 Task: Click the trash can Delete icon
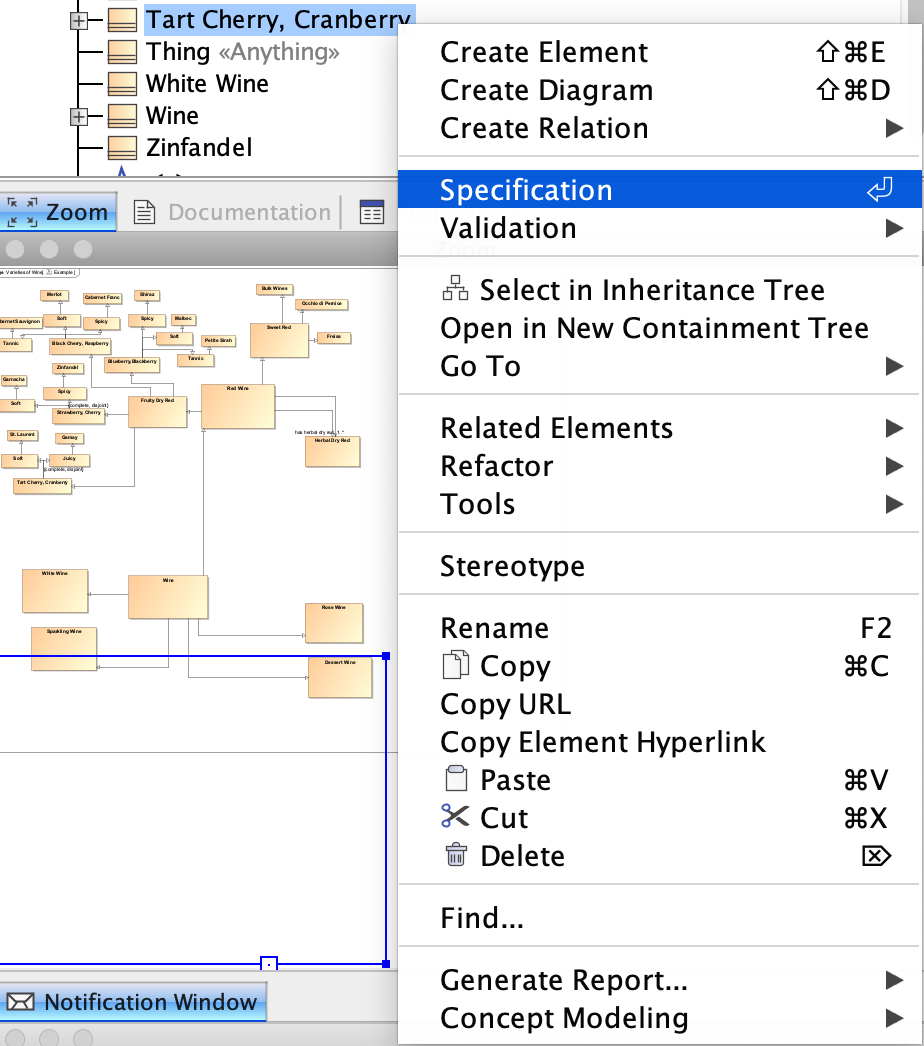[455, 855]
